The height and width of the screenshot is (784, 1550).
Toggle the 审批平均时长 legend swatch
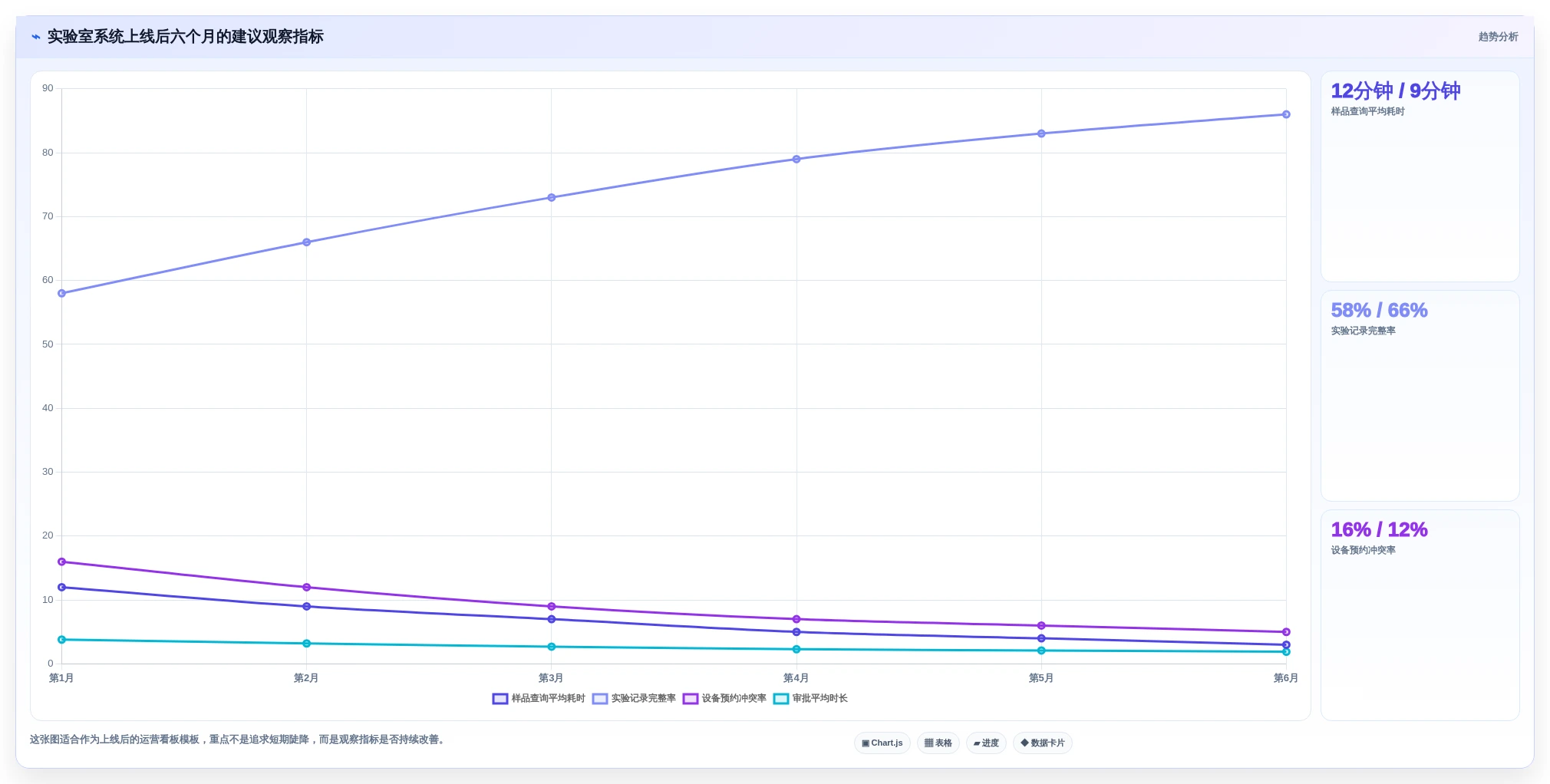781,699
